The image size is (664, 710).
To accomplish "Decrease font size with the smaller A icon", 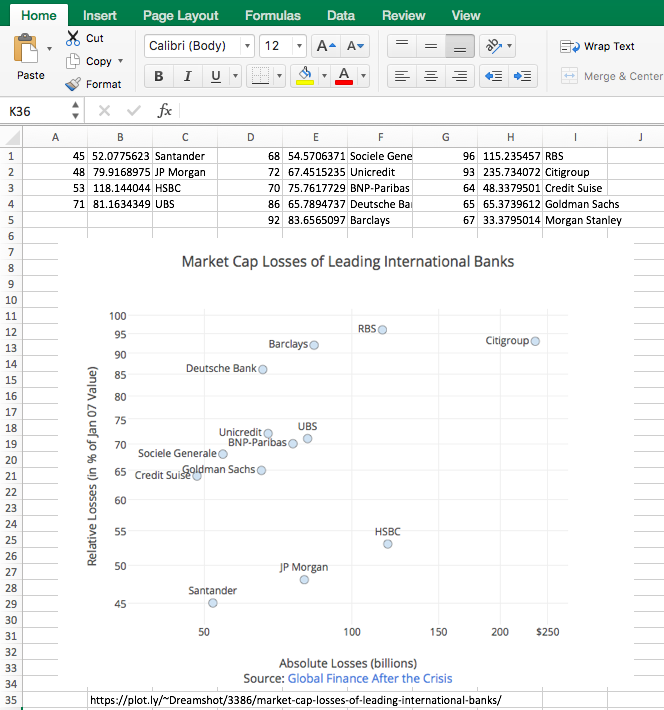I will coord(355,46).
